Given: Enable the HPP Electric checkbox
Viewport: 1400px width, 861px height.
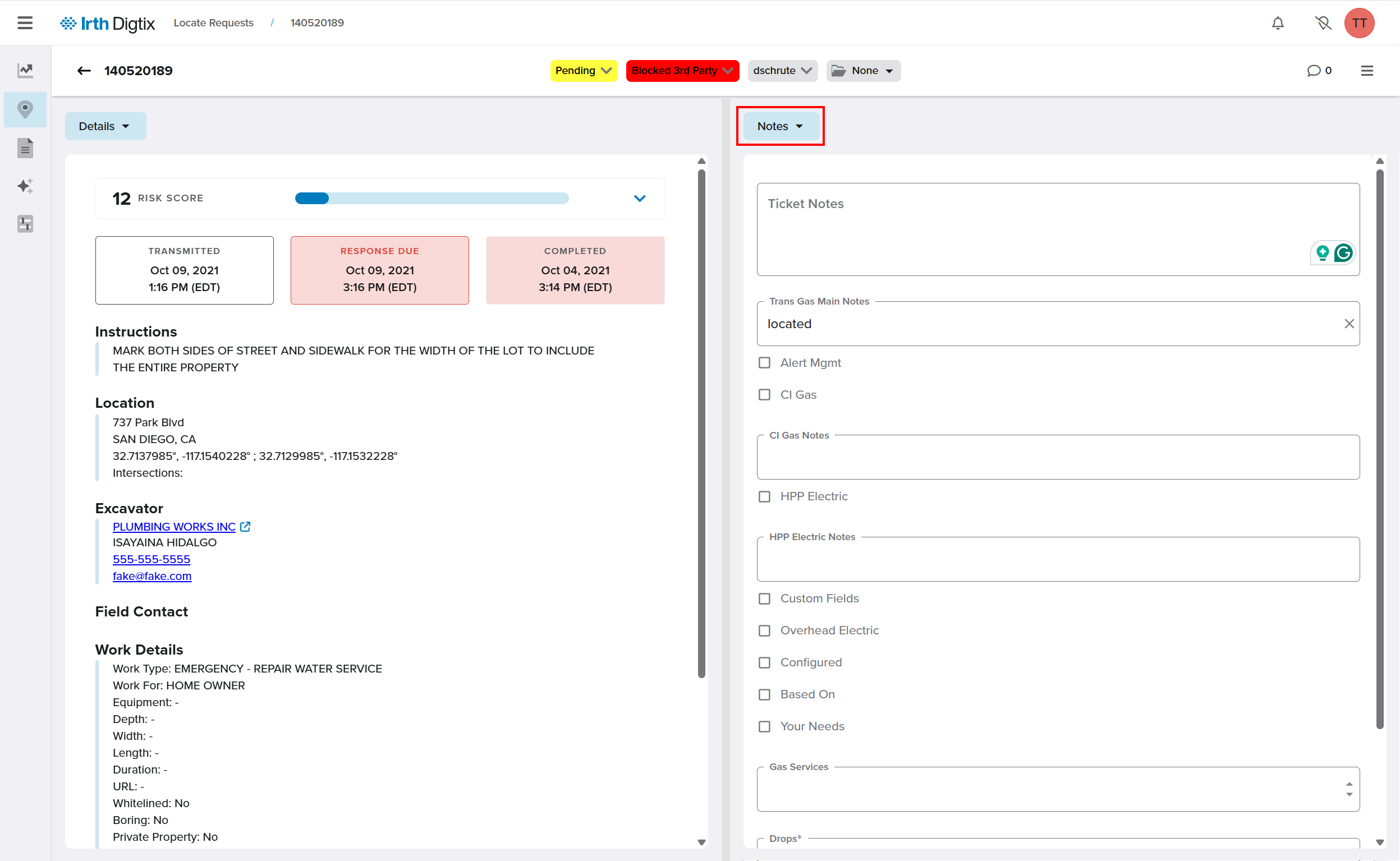Looking at the screenshot, I should 764,496.
